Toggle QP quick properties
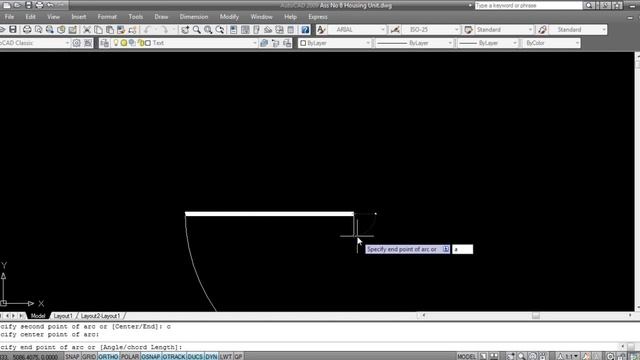This screenshot has width=640, height=360. [238, 356]
